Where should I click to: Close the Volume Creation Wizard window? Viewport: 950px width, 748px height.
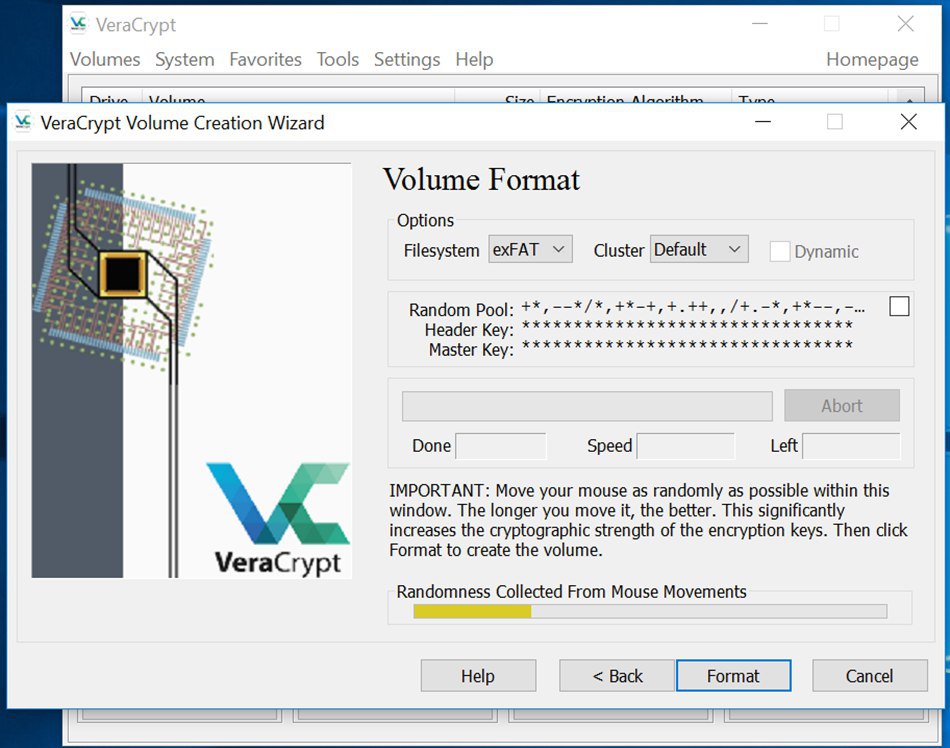pyautogui.click(x=908, y=123)
